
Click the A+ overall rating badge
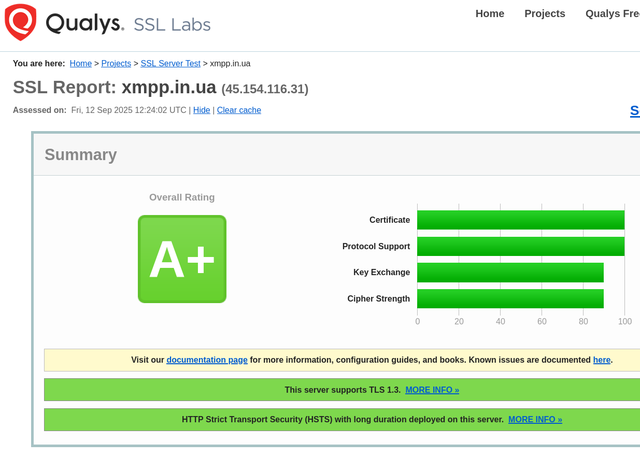click(x=182, y=259)
